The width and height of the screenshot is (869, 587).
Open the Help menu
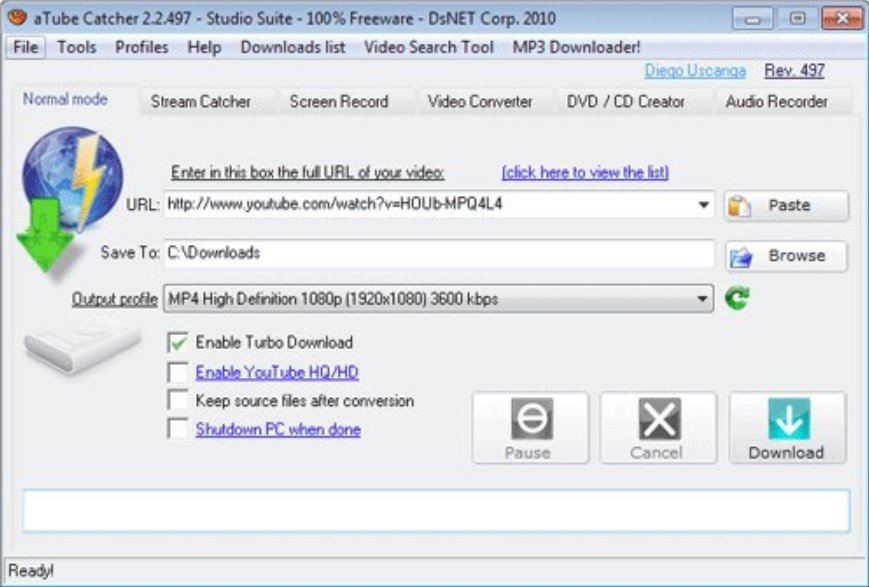tap(204, 47)
